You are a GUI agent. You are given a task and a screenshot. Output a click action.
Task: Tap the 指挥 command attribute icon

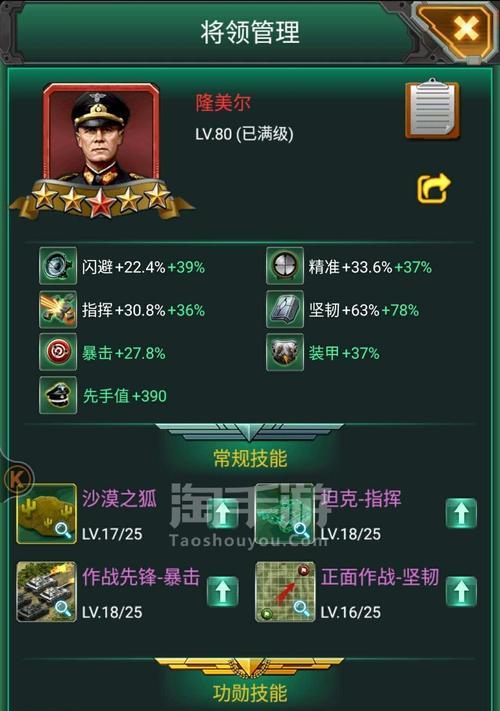tap(58, 310)
